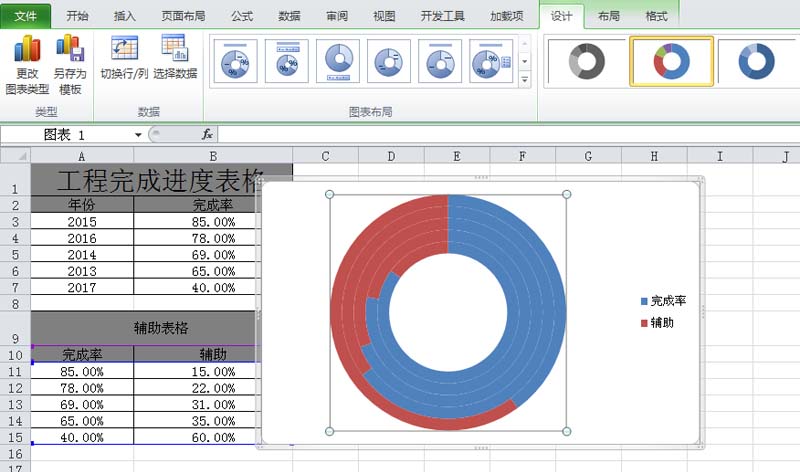Click the top-left plot area resize handle
The image size is (800, 472).
click(330, 194)
